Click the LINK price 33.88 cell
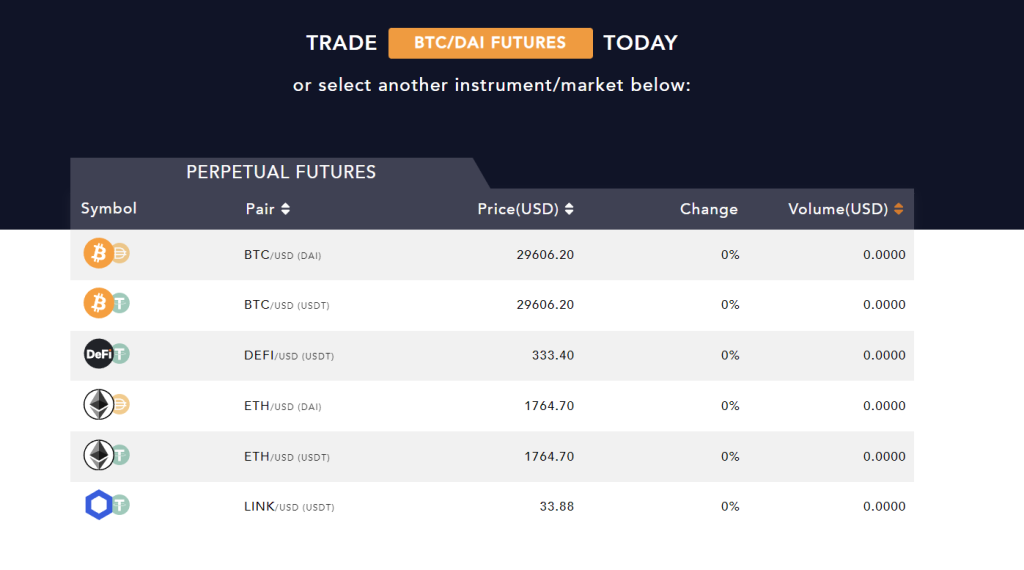1024x570 pixels. (x=556, y=506)
